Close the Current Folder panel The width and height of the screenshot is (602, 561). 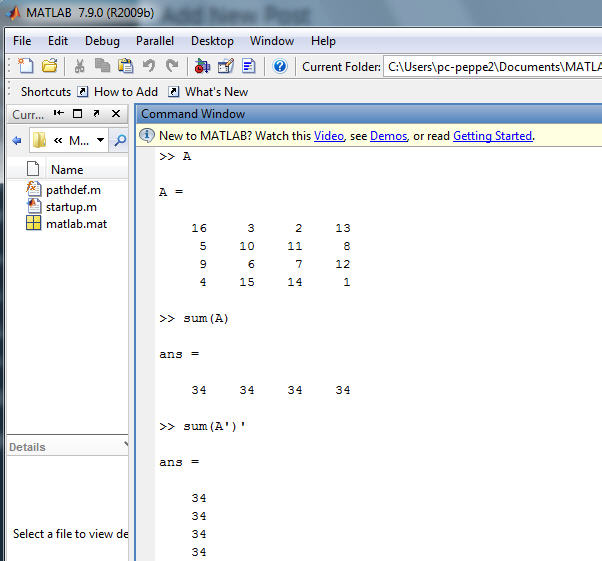point(116,114)
